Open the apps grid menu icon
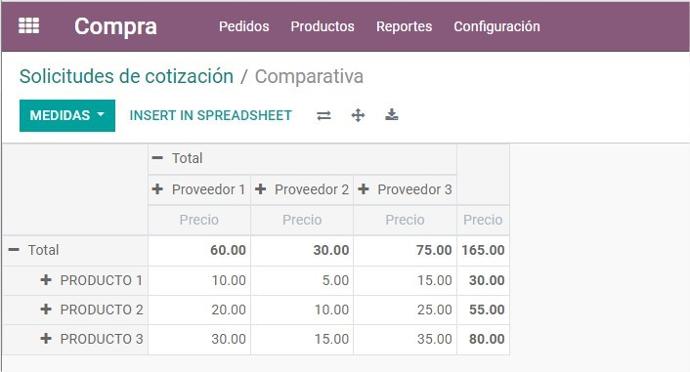The width and height of the screenshot is (690, 372). (29, 26)
